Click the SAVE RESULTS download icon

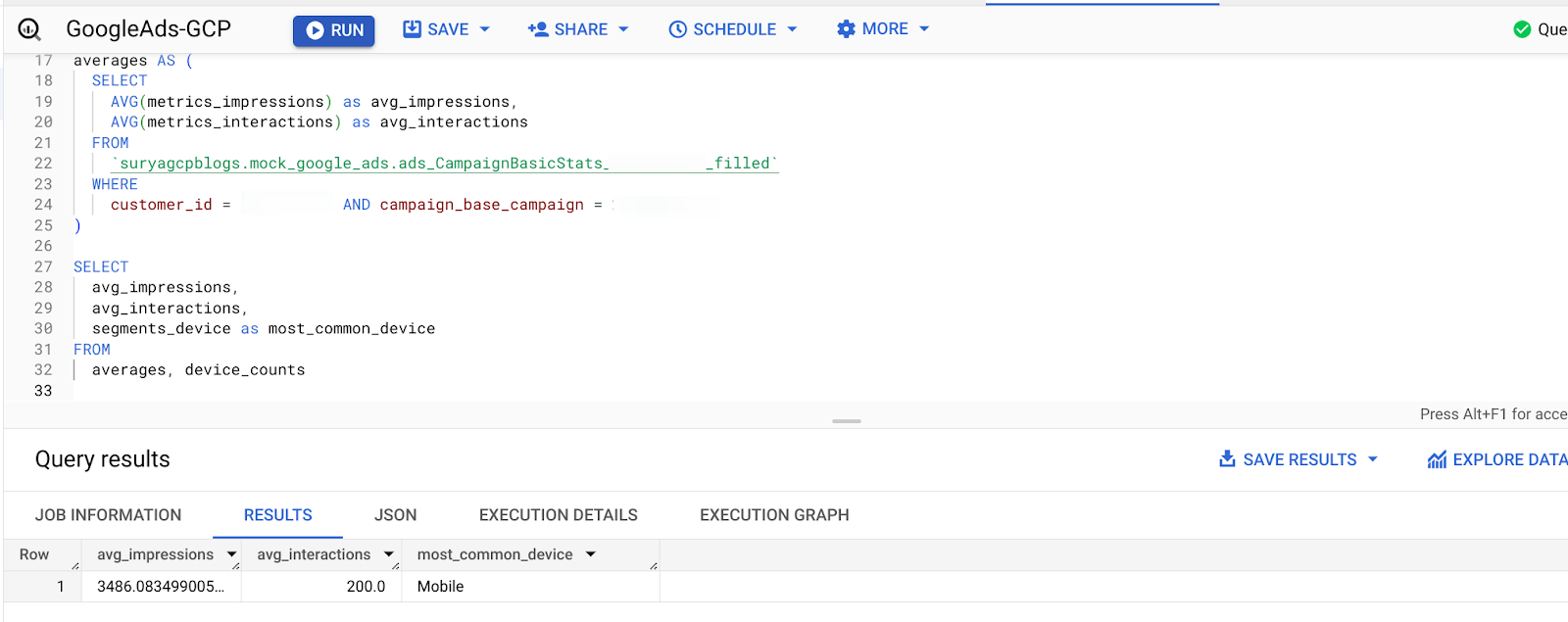coord(1227,458)
